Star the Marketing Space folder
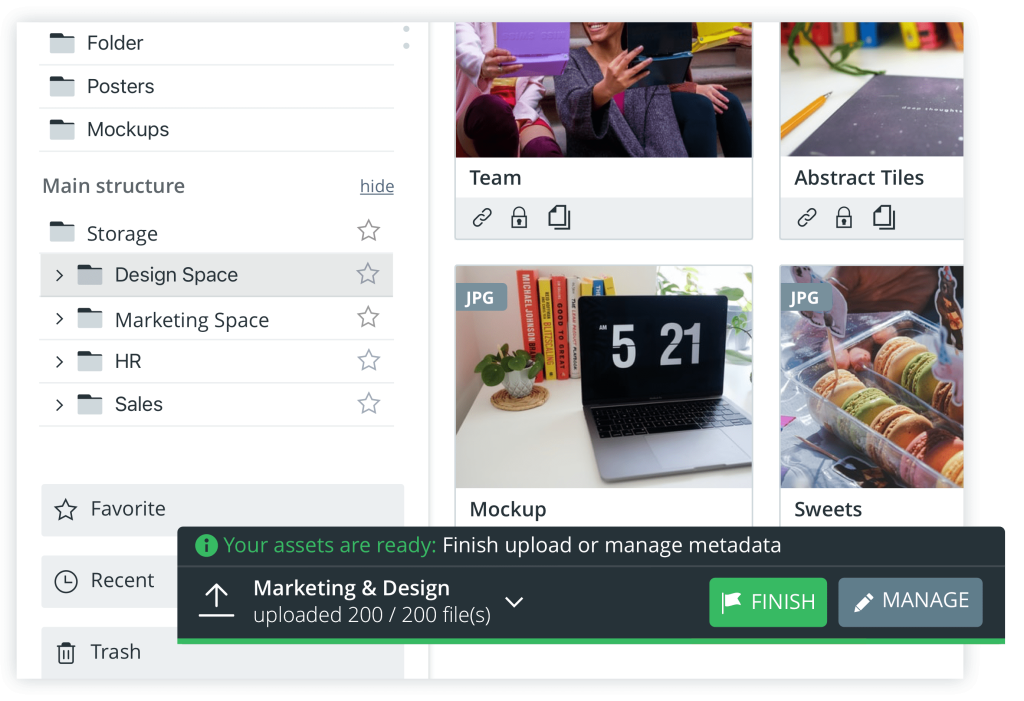 click(x=368, y=318)
